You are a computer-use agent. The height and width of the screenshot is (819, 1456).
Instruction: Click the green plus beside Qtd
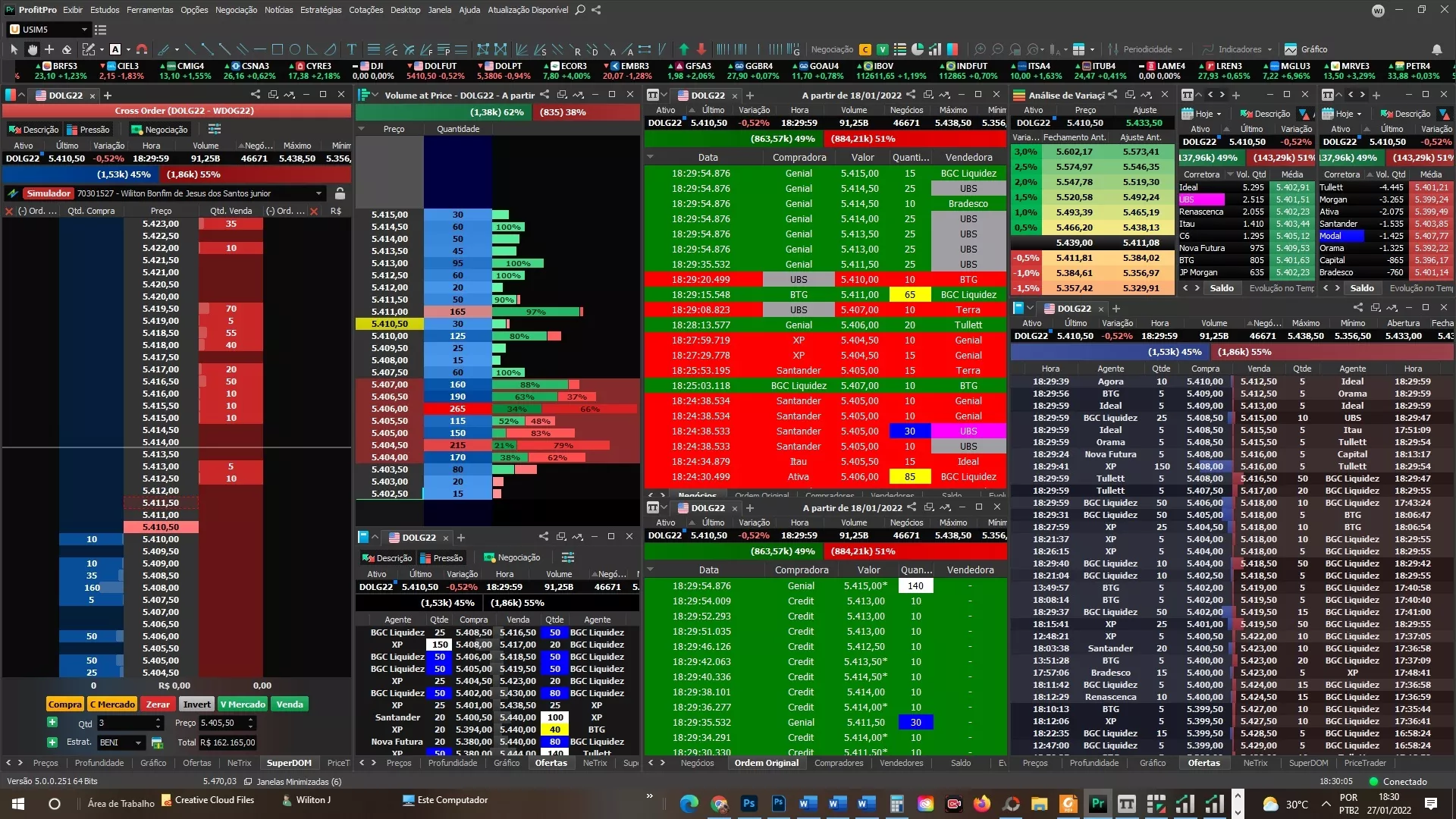52,723
